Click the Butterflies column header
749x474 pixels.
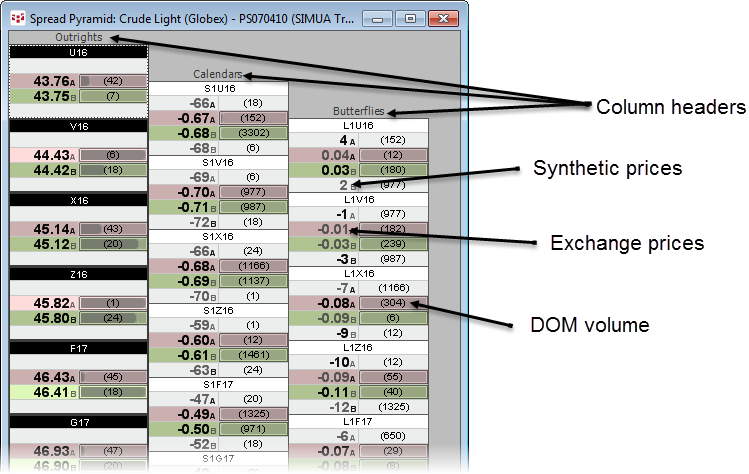click(x=358, y=112)
